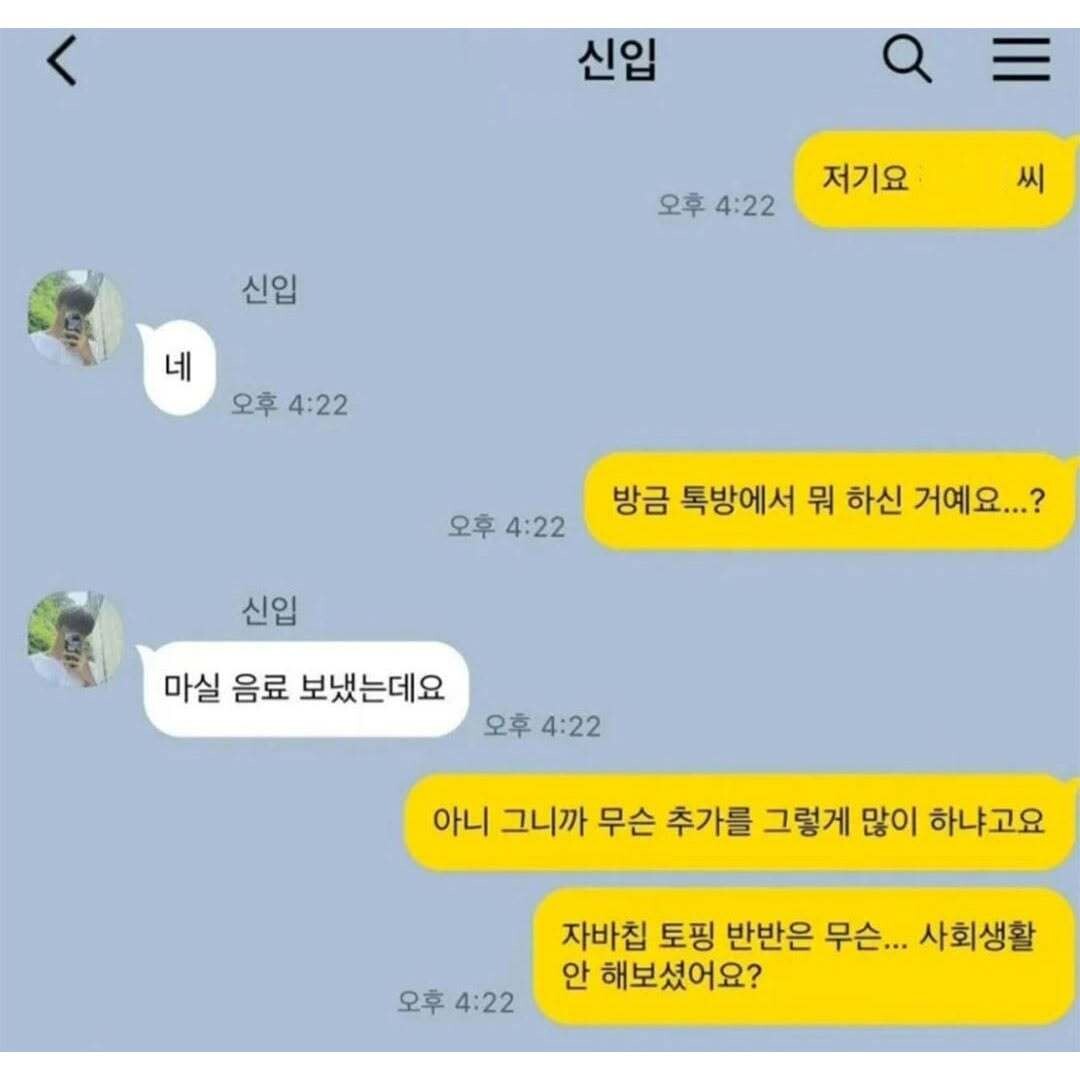
Task: Tap sender name 신입 above 네 bubble
Action: click(x=269, y=289)
